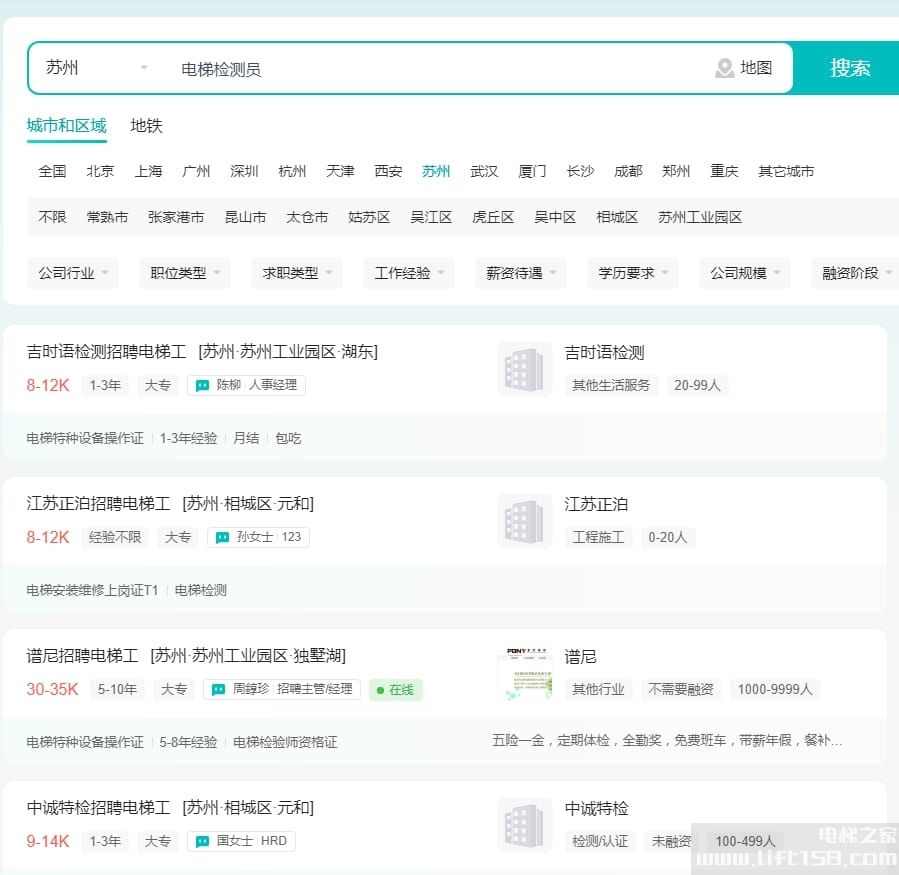Click the 电梯检测员 search keyword field
Screen dimensions: 899x875
(x=441, y=69)
